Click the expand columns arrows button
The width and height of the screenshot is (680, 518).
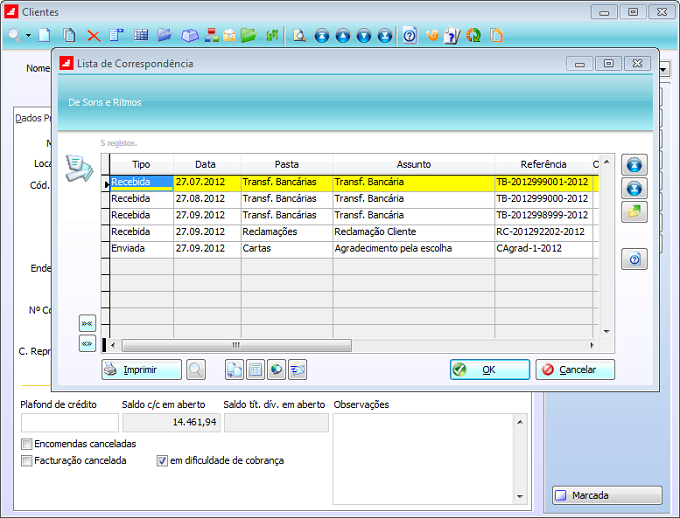point(87,344)
